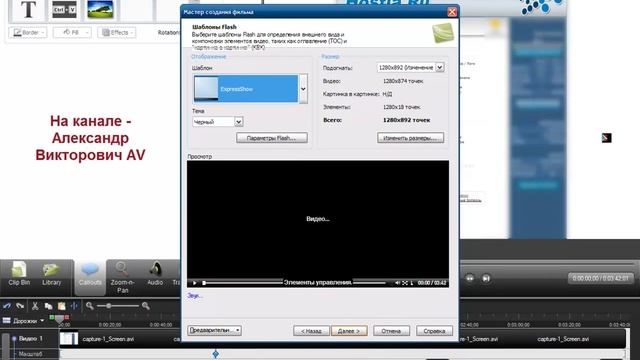Expand the Шаблон template dropdown arrow

303,89
